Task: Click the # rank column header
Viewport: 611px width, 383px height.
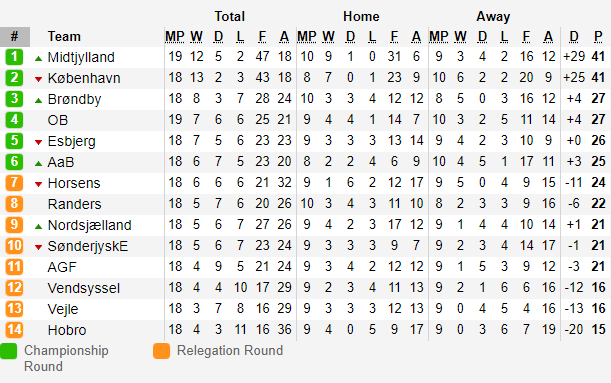Action: [15, 37]
